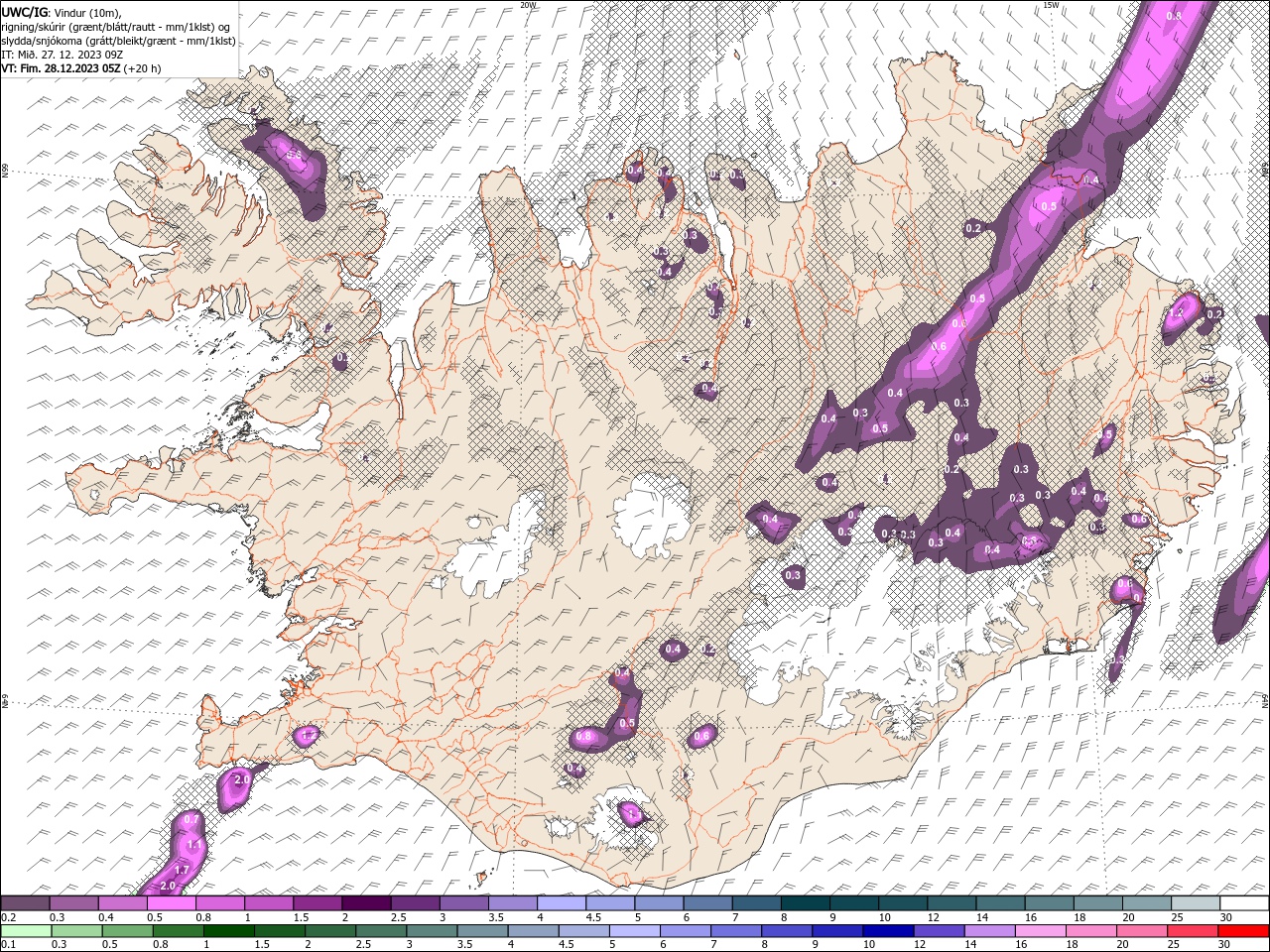The width and height of the screenshot is (1270, 952).
Task: Pick the deep blue 10 swatch in lower legend
Action: pos(889,930)
